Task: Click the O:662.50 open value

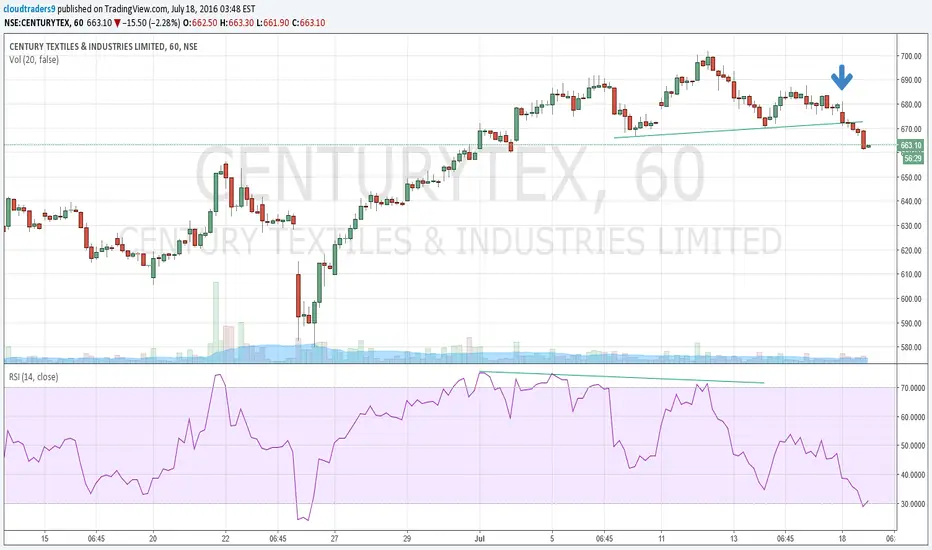Action: click(x=200, y=23)
